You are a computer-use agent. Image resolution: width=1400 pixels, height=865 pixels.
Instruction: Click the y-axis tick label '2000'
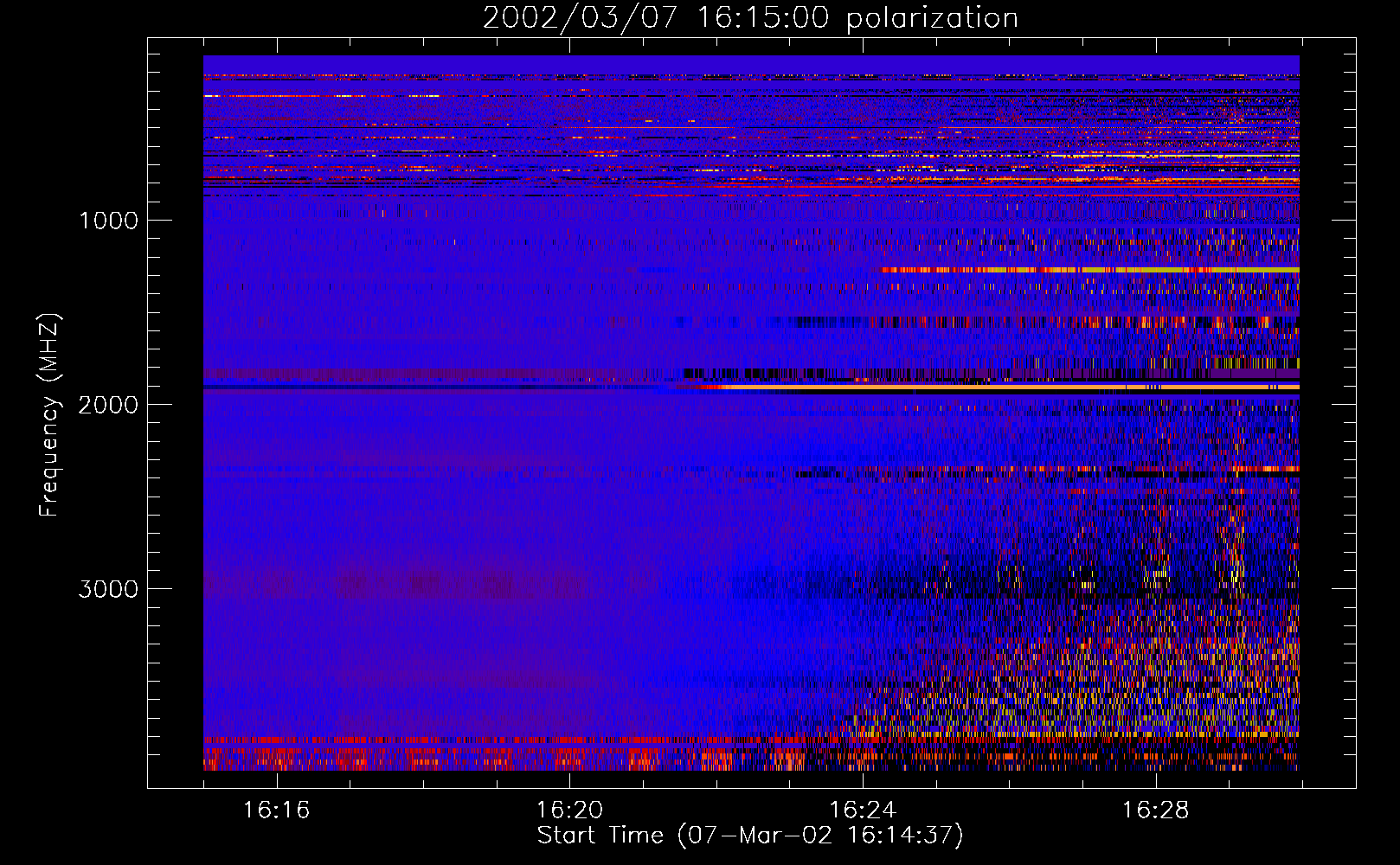click(108, 405)
